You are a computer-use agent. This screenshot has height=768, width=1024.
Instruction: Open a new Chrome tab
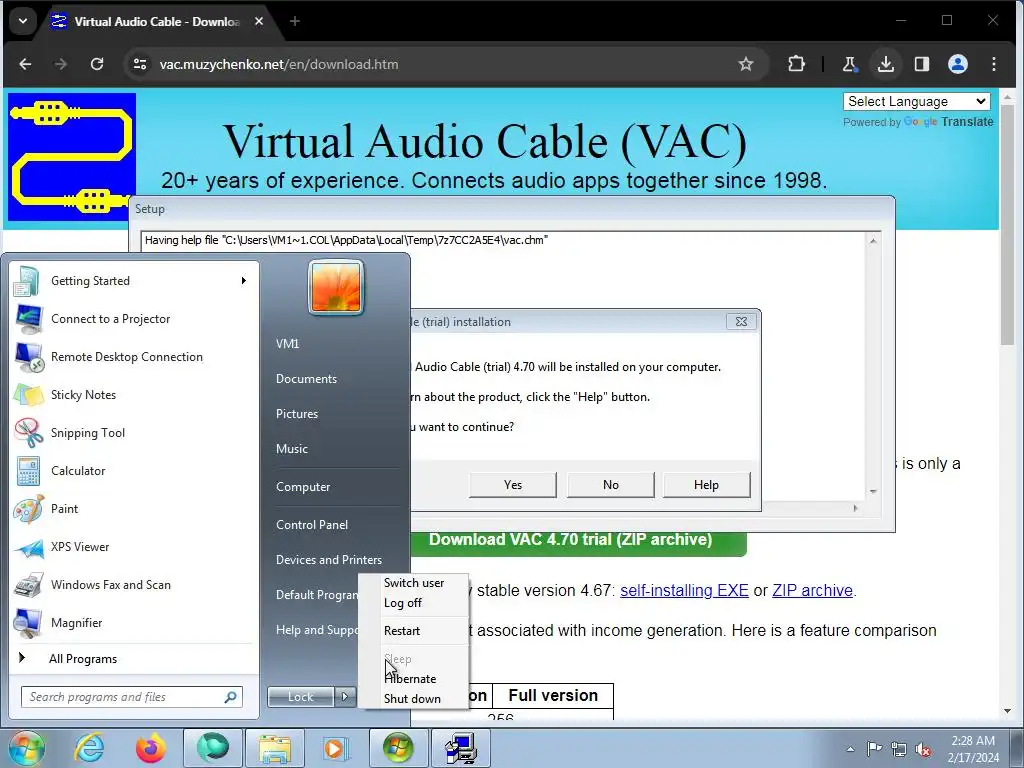(x=295, y=21)
